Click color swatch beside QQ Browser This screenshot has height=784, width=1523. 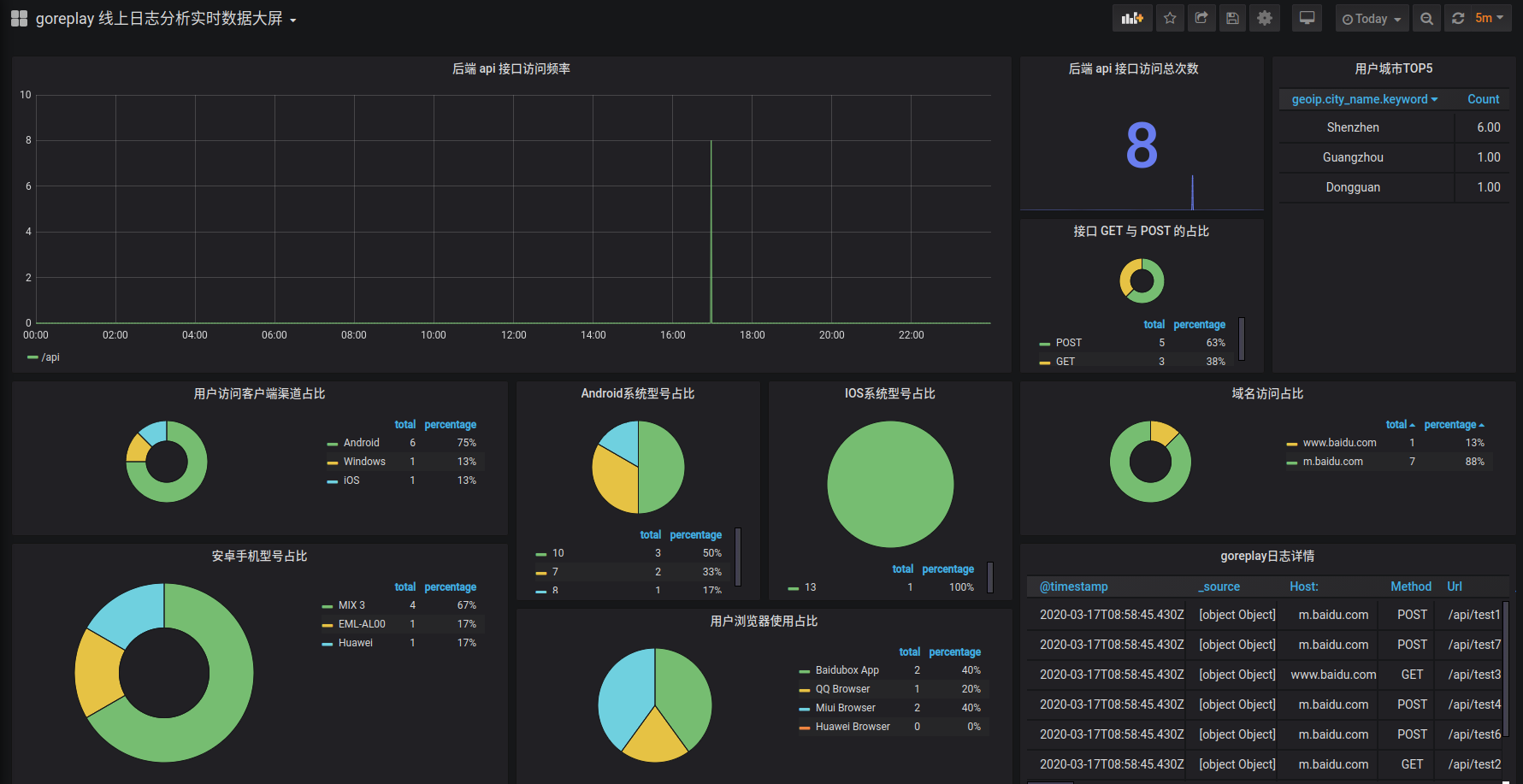[804, 690]
